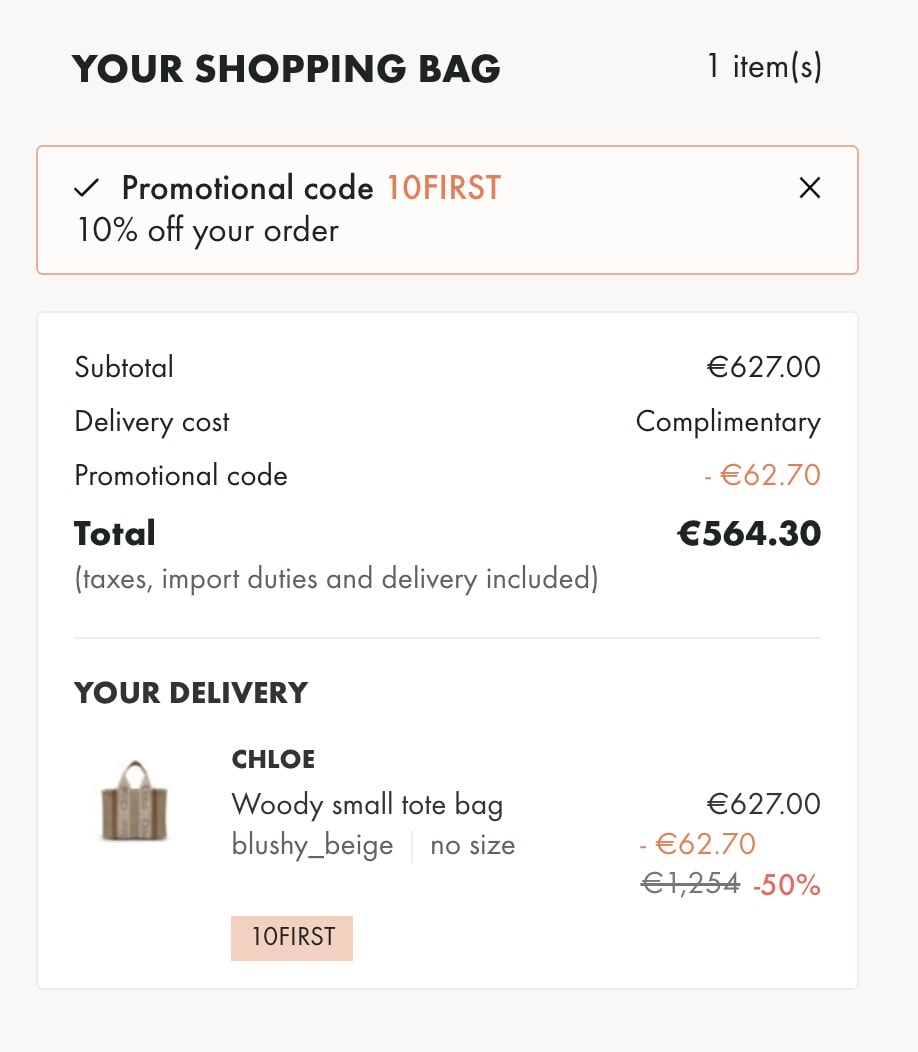
Task: Click the pink 10FIRST tag under product
Action: click(292, 938)
